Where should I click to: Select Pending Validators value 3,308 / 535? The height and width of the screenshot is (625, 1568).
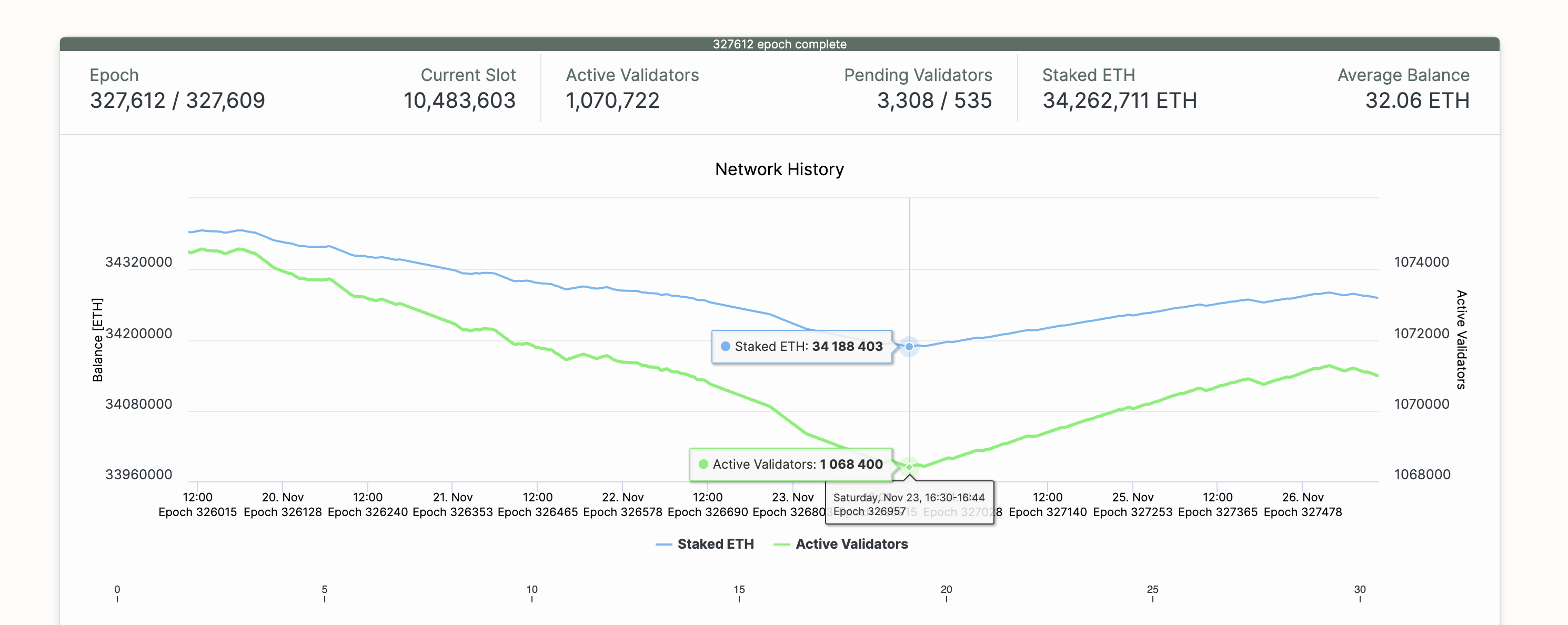(x=934, y=100)
